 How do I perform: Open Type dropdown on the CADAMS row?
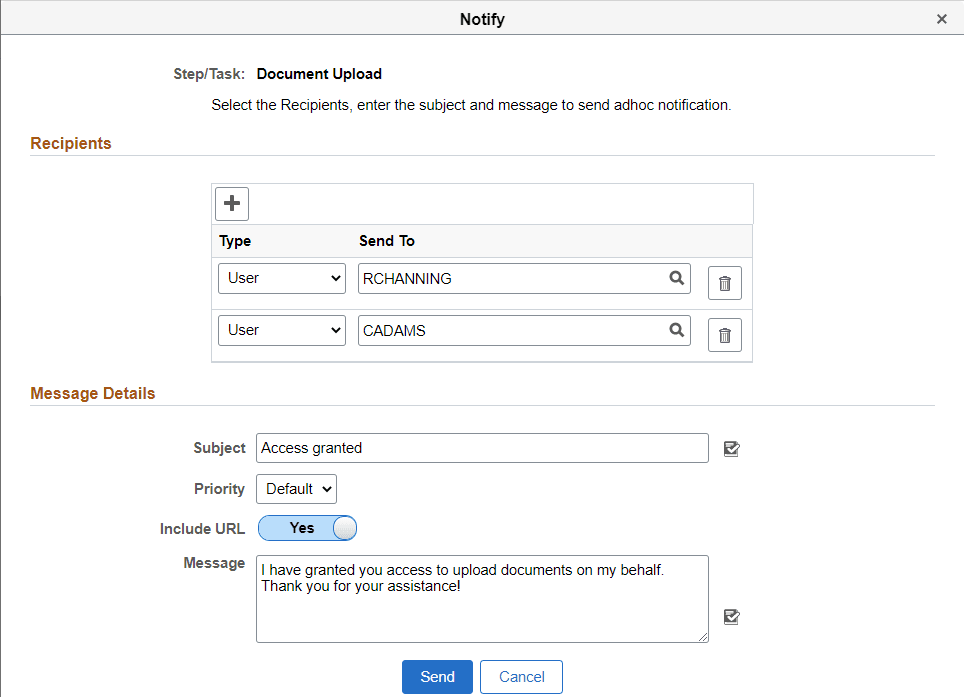(x=281, y=330)
